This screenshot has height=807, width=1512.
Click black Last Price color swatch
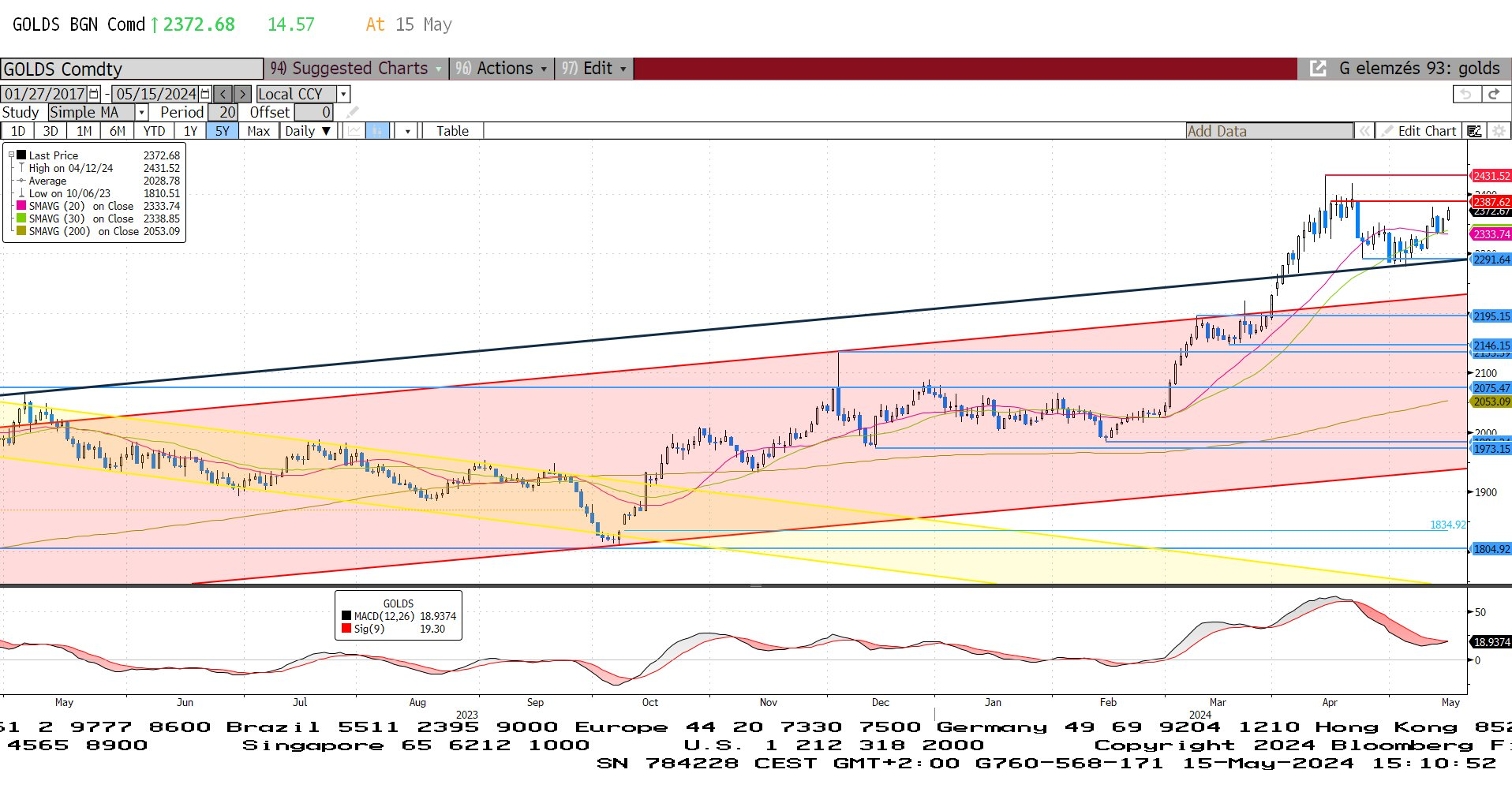pyautogui.click(x=21, y=155)
